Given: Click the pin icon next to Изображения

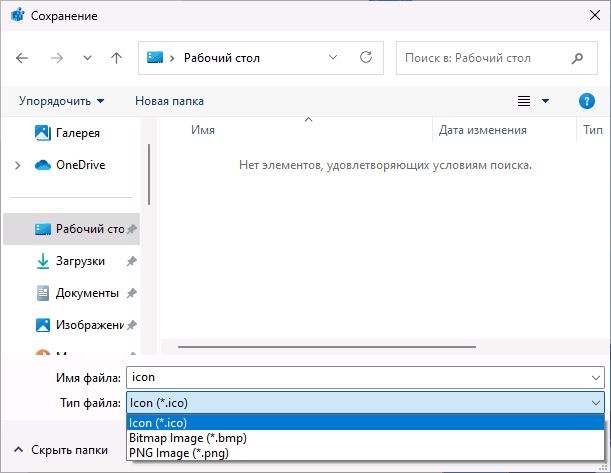Looking at the screenshot, I should [132, 325].
